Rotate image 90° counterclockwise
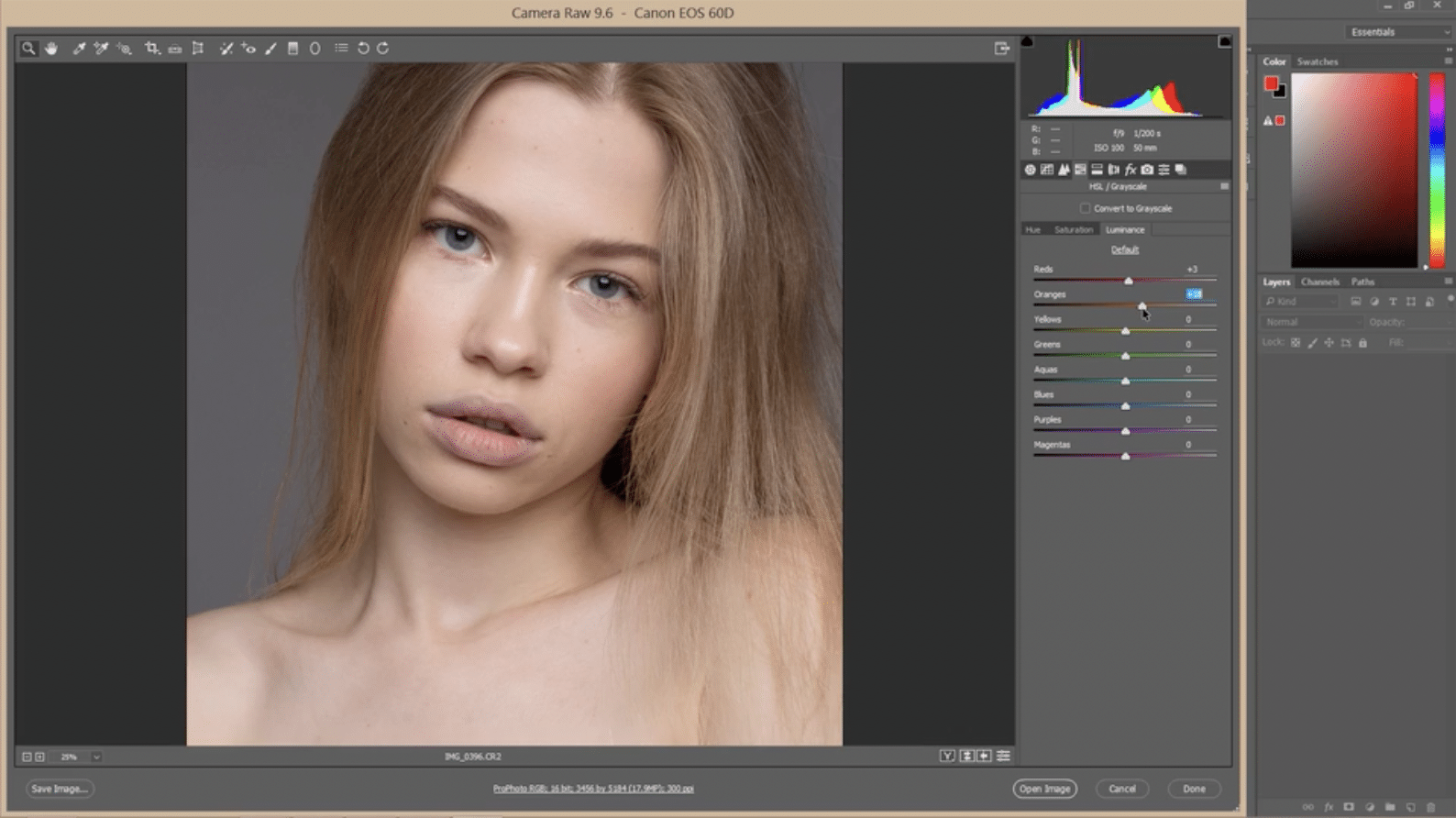Screen dimensions: 1456x818 coord(363,48)
